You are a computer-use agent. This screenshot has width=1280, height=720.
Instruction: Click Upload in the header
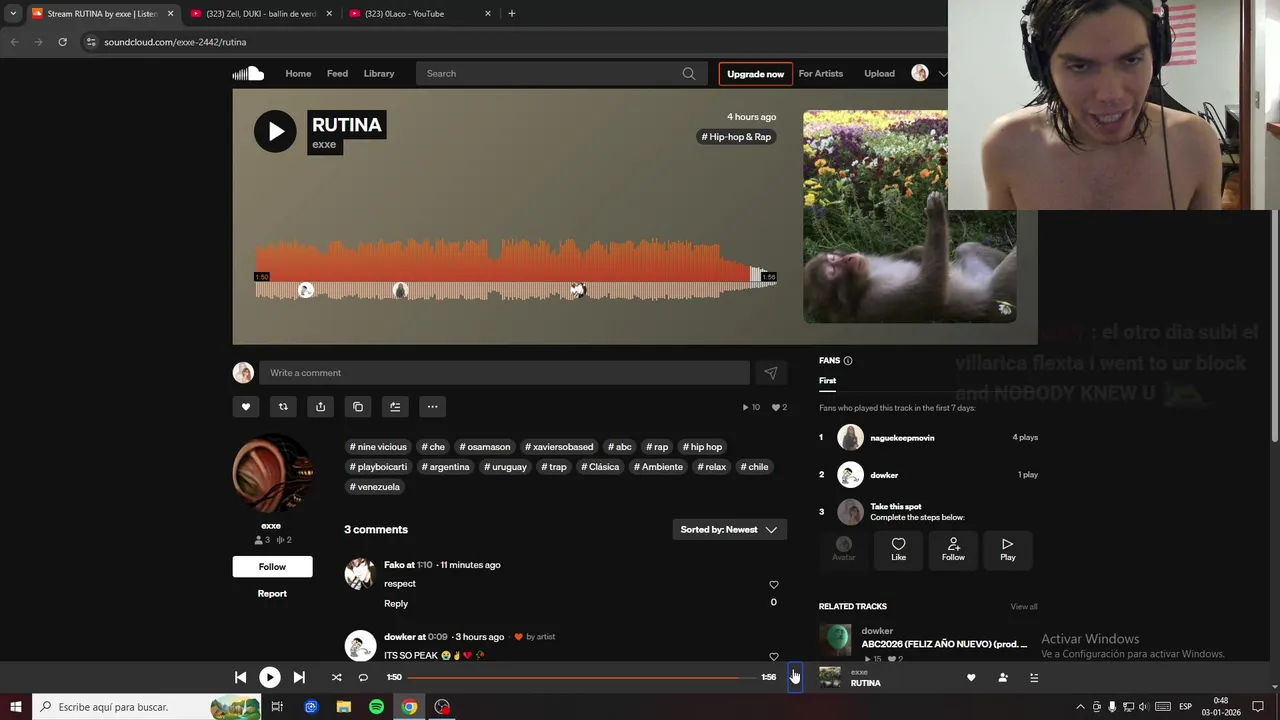point(880,73)
